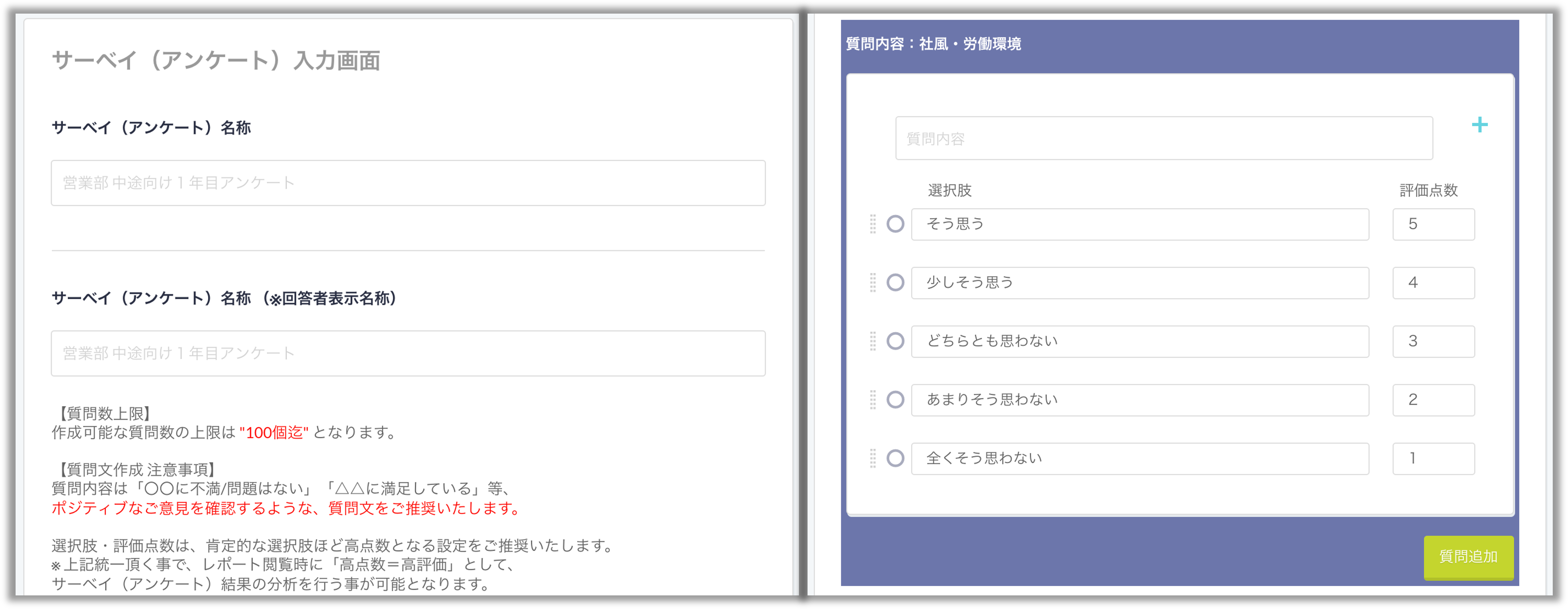The image size is (1568, 609).
Task: Select the 少しそう思う radio button
Action: [x=895, y=282]
